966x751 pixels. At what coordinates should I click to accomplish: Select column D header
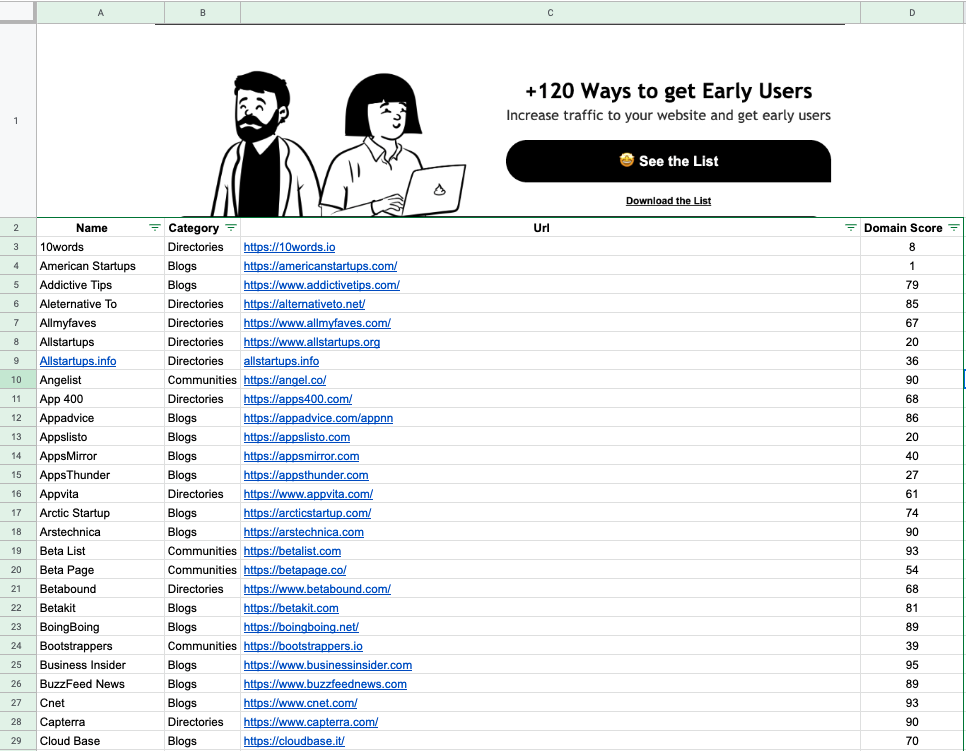pos(912,12)
